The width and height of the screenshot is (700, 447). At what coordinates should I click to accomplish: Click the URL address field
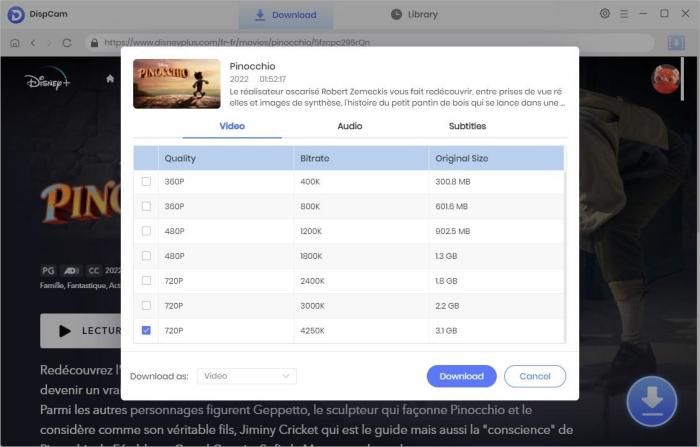point(370,43)
